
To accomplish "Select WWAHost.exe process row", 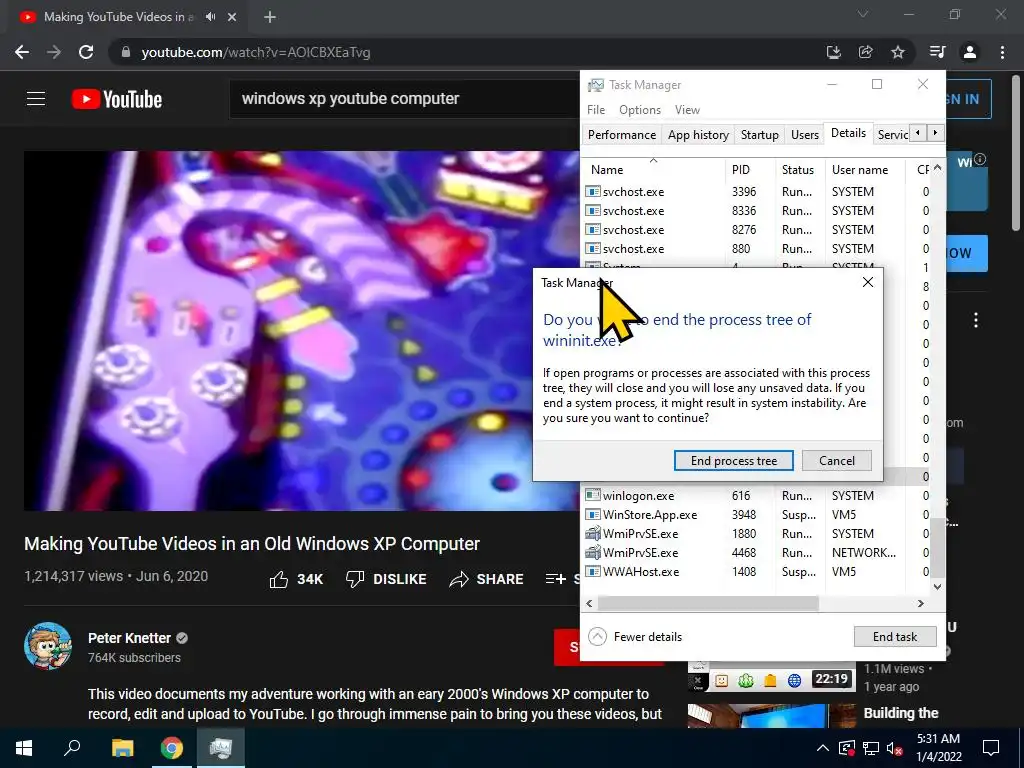I will (x=756, y=571).
